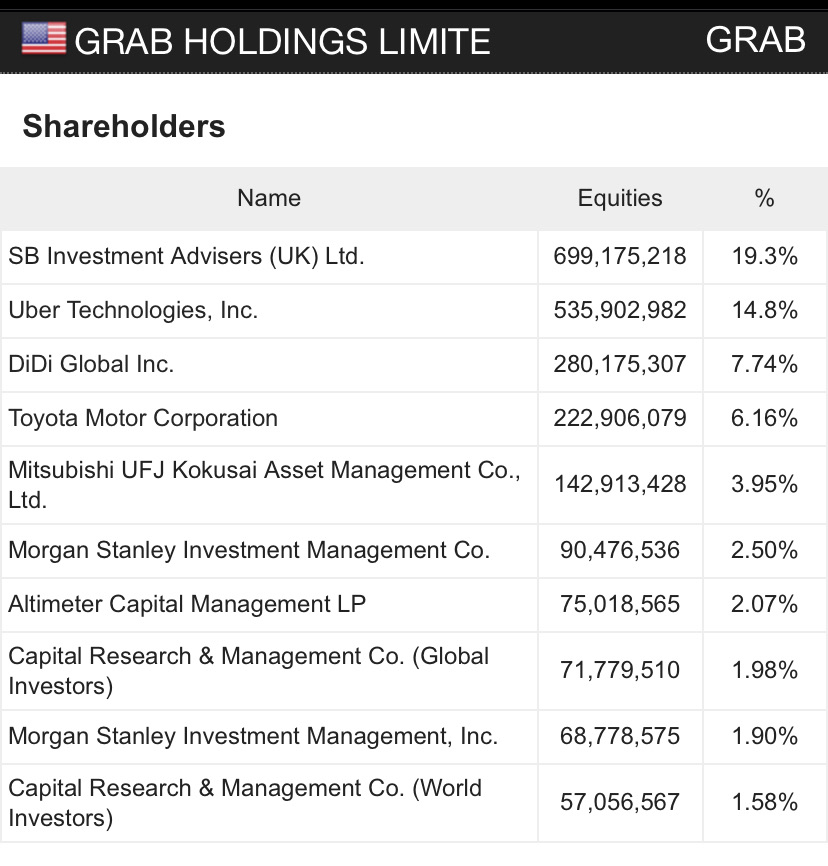Open the GRAB HOLDINGS LIMITE title
The image size is (828, 866).
tap(282, 41)
